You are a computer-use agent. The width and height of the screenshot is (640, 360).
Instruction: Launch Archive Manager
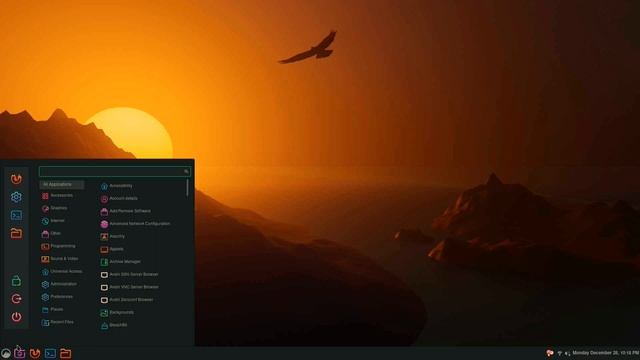point(121,262)
